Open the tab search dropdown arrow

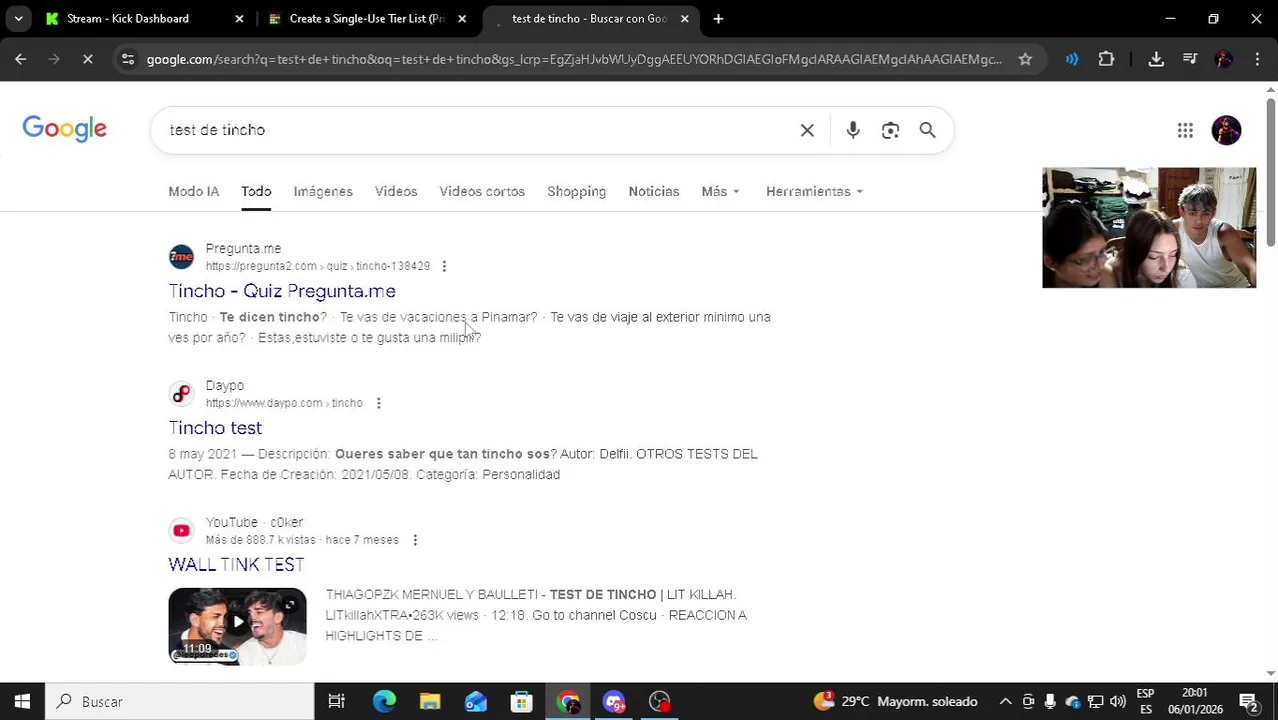point(18,18)
